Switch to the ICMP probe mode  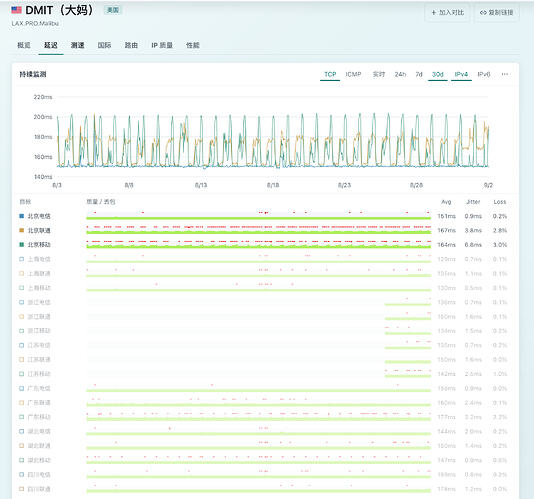pyautogui.click(x=353, y=74)
